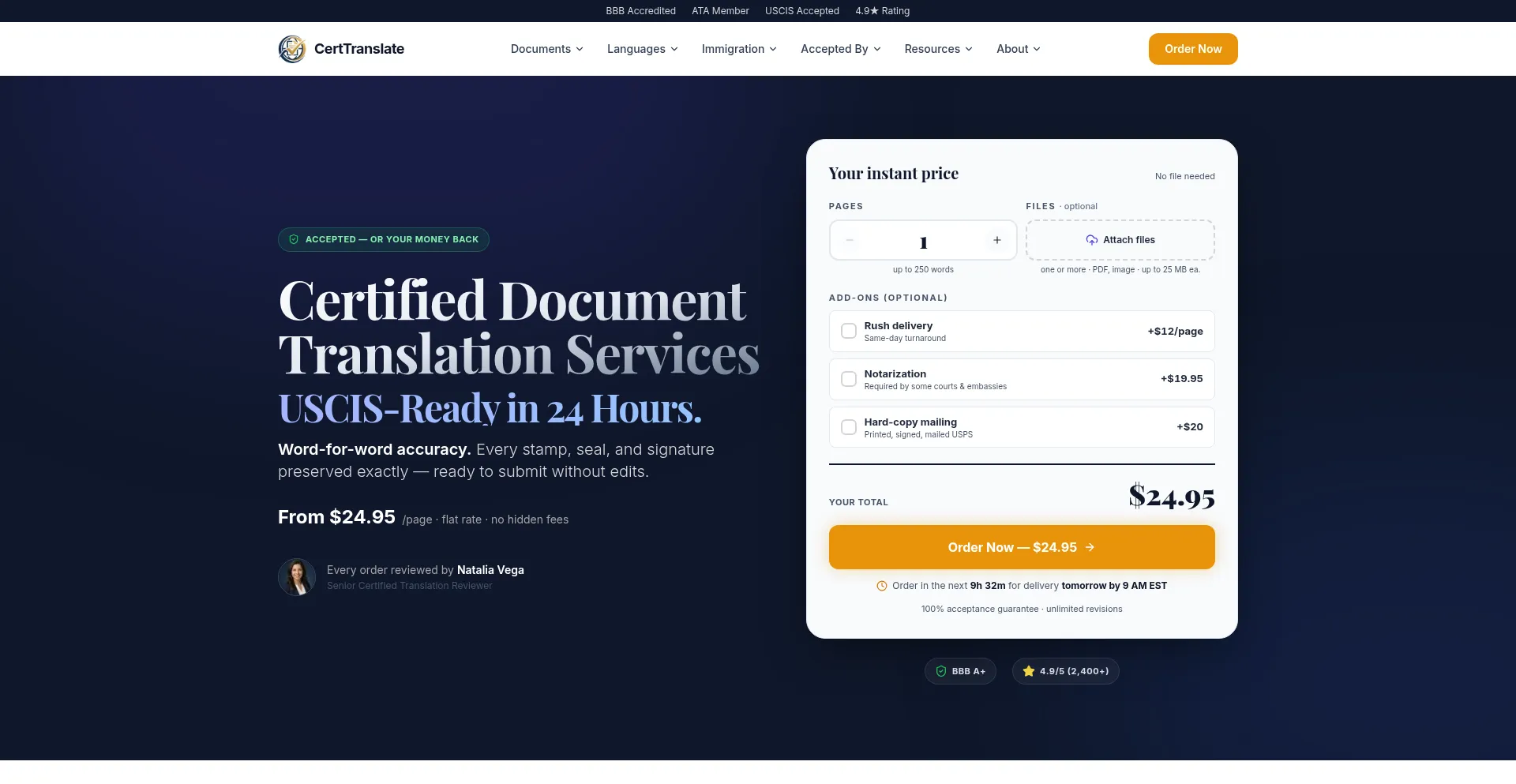Image resolution: width=1516 pixels, height=784 pixels.
Task: Expand the Accepted By dropdown
Action: point(841,49)
